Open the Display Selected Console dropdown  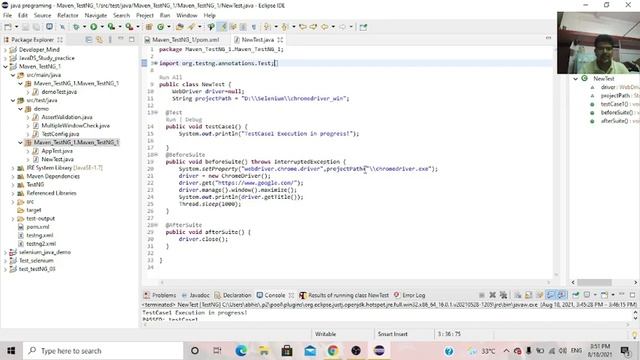click(x=595, y=295)
